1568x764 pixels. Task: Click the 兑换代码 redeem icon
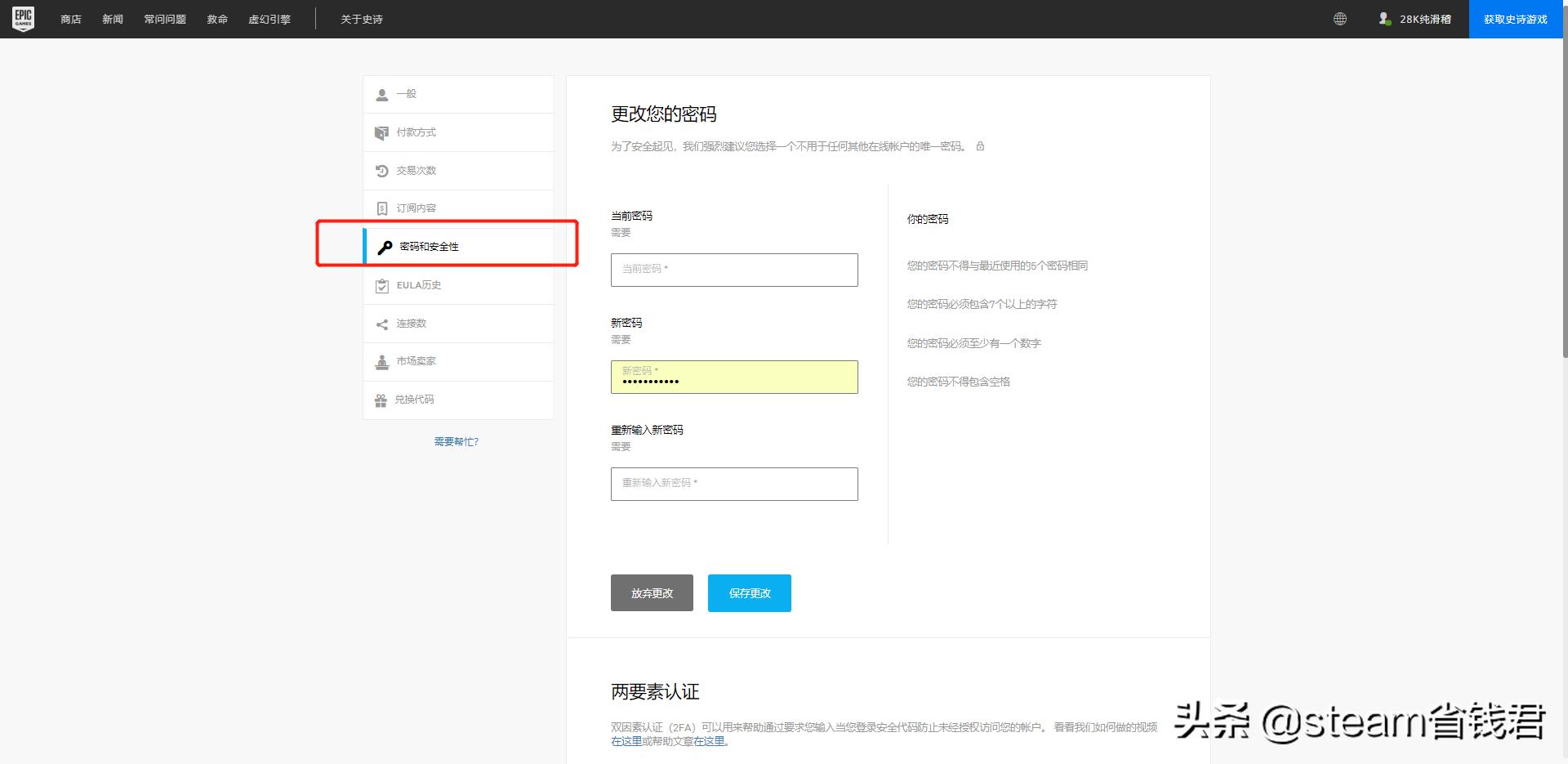click(381, 400)
